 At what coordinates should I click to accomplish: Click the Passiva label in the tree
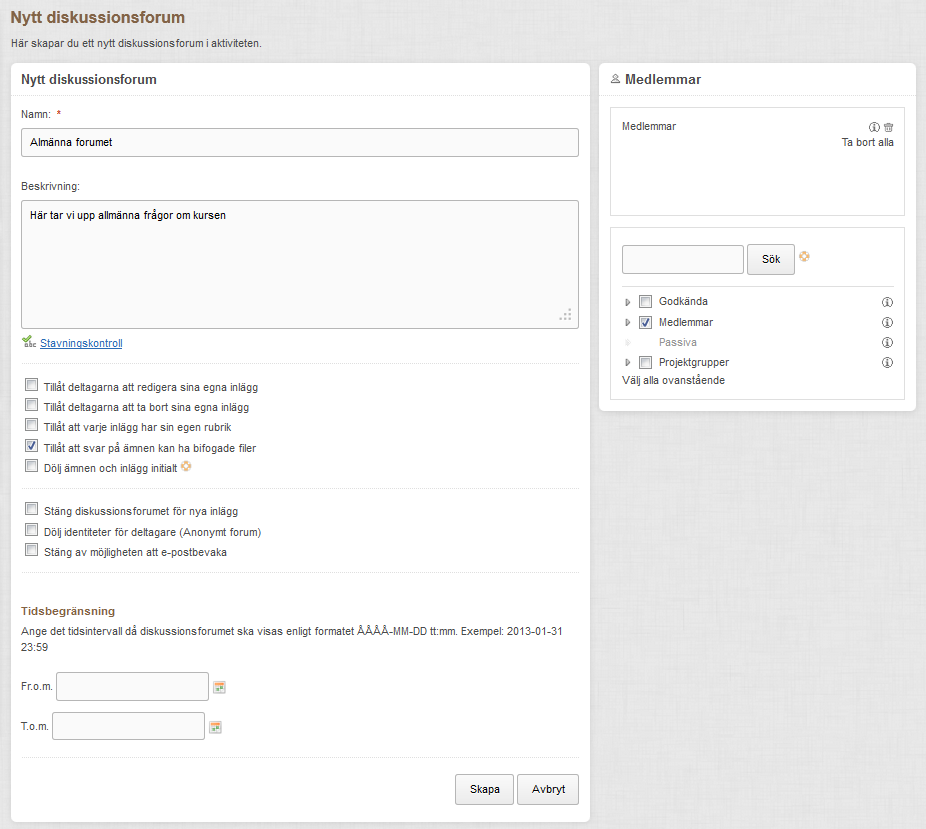pyautogui.click(x=678, y=342)
